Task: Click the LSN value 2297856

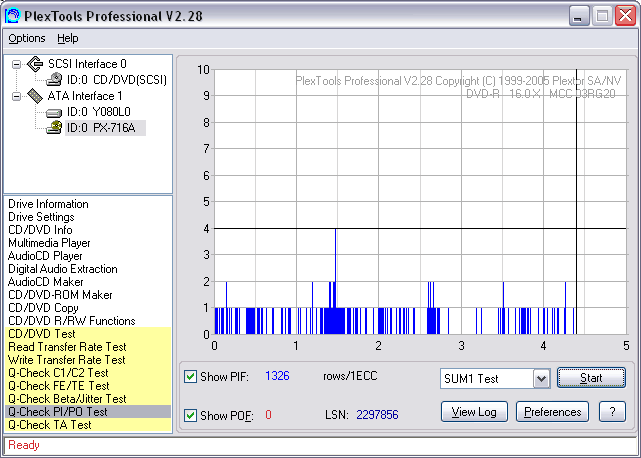Action: point(377,415)
